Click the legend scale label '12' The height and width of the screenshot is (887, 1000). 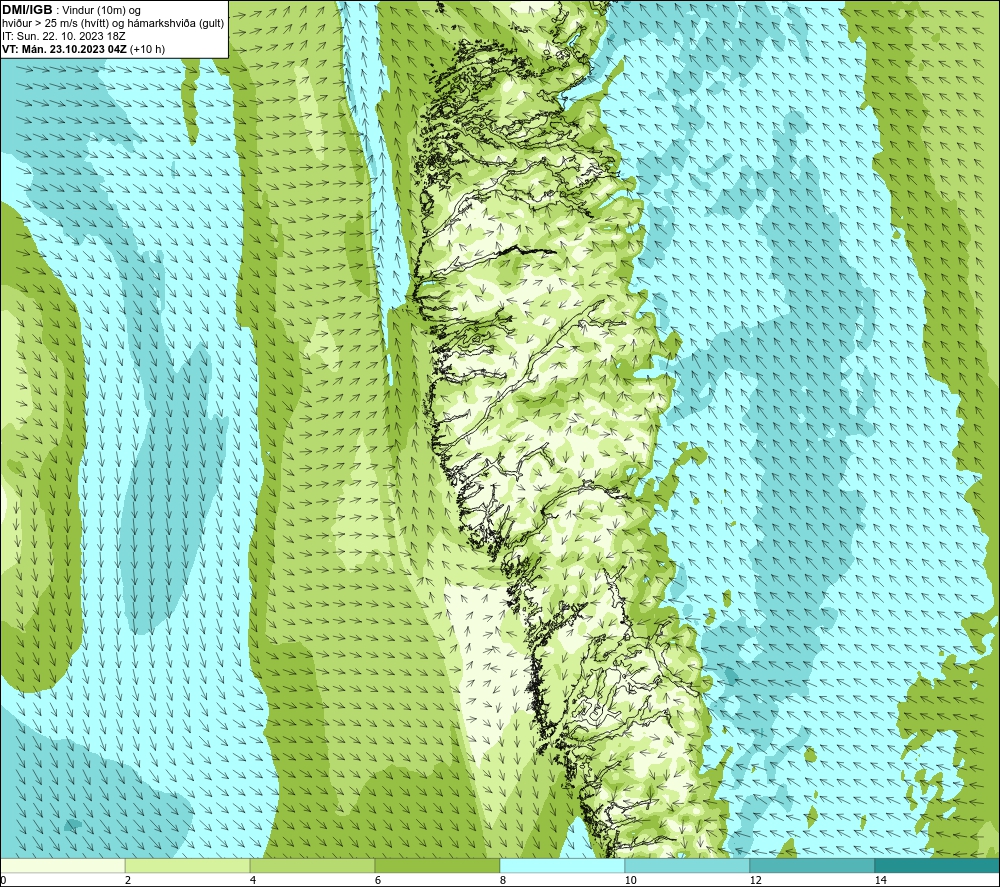point(755,880)
